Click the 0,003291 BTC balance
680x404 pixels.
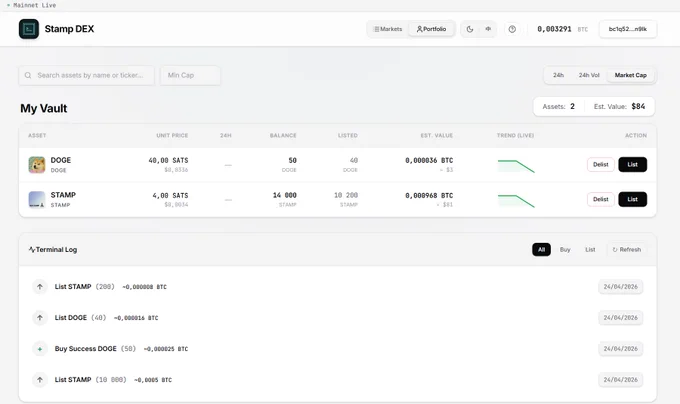point(562,29)
